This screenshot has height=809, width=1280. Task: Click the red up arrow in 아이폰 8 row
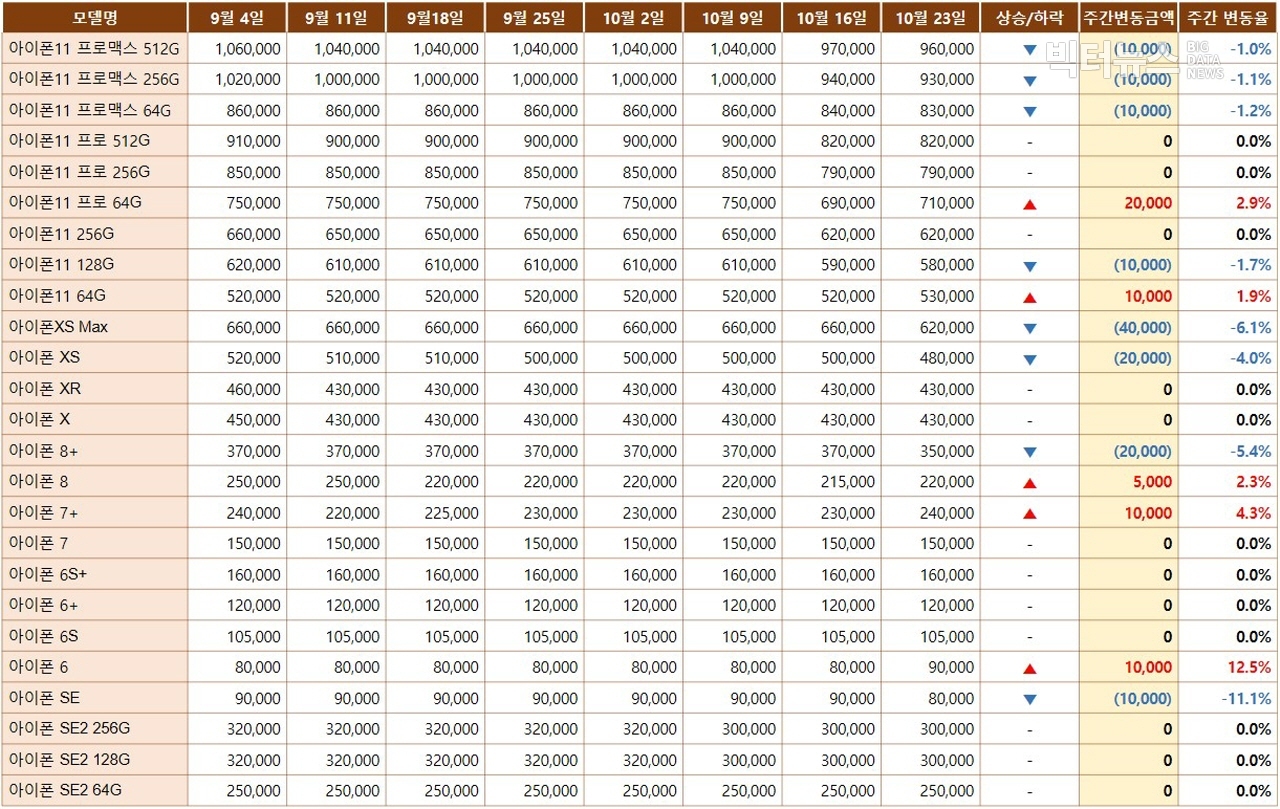pyautogui.click(x=1030, y=483)
